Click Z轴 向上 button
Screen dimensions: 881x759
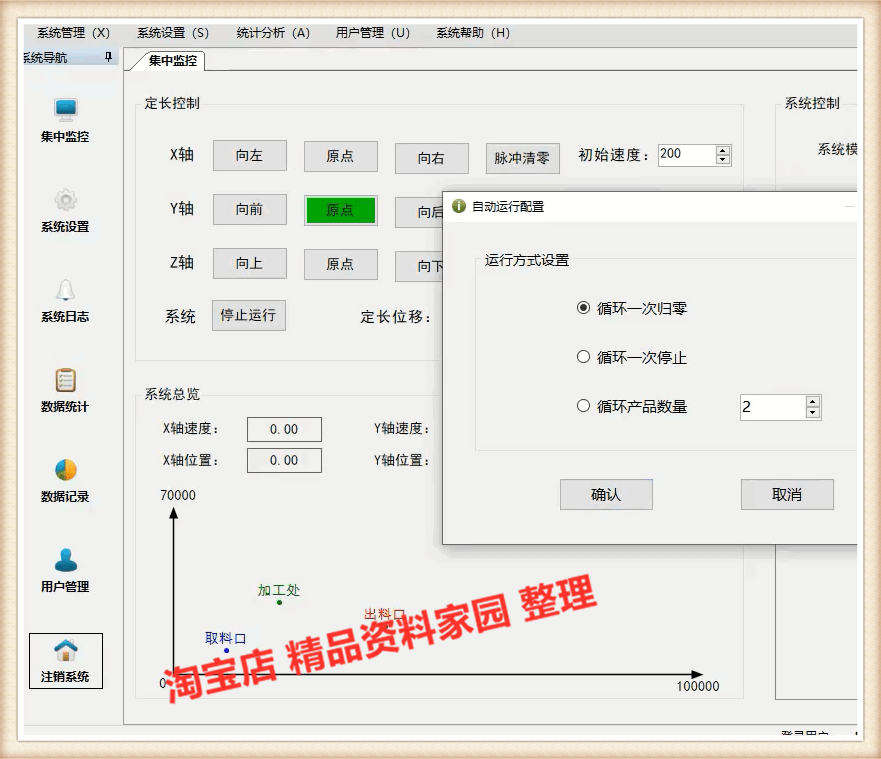[249, 263]
